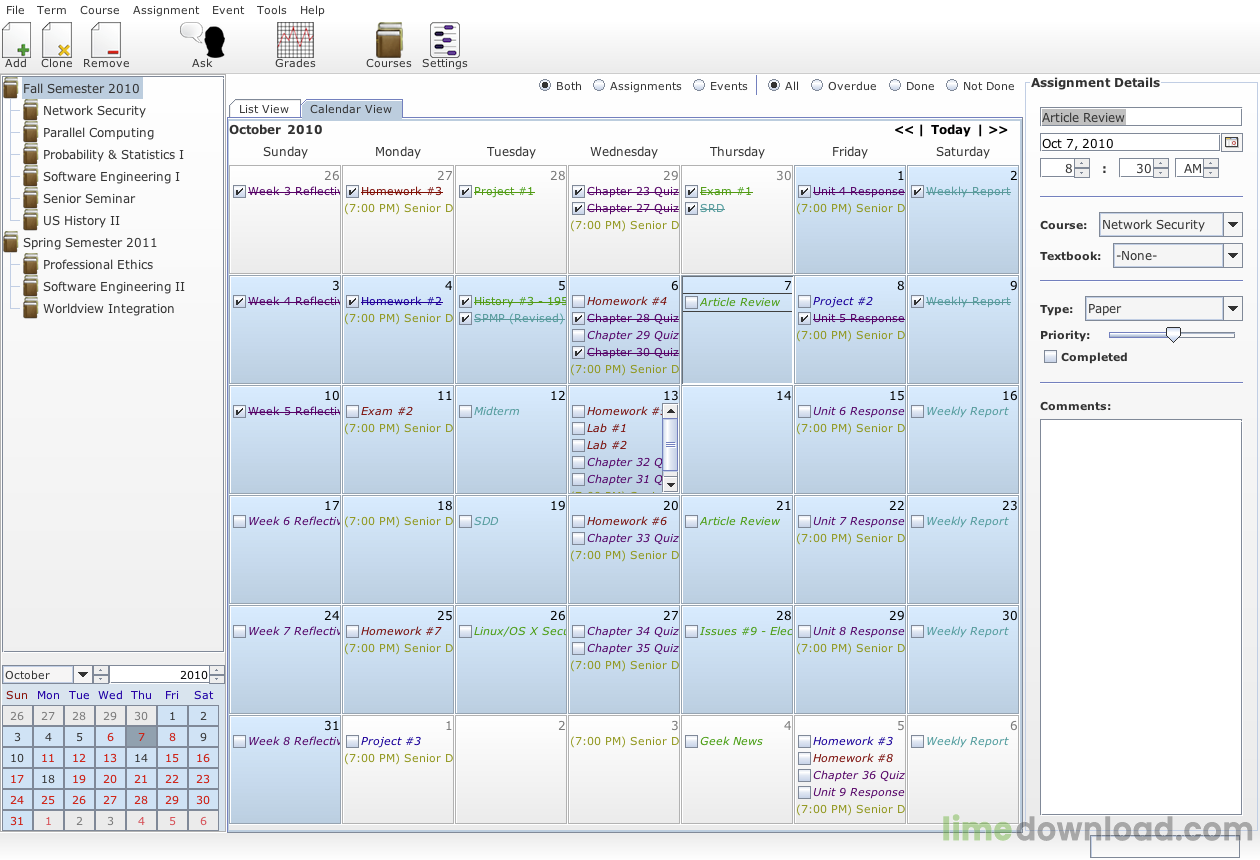
Task: Open the date picker calendar icon
Action: pos(1232,143)
